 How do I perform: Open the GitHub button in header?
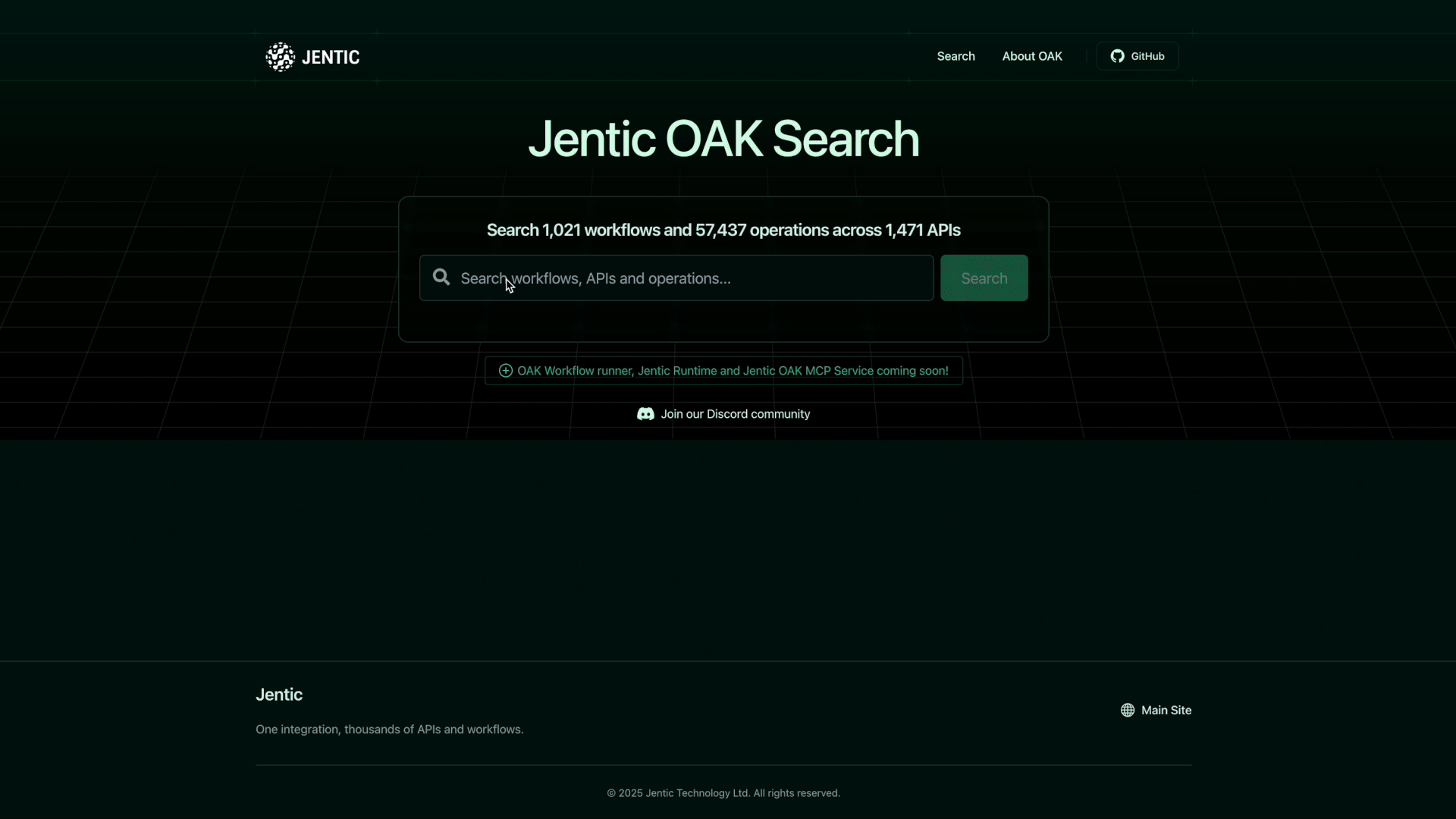pyautogui.click(x=1137, y=56)
